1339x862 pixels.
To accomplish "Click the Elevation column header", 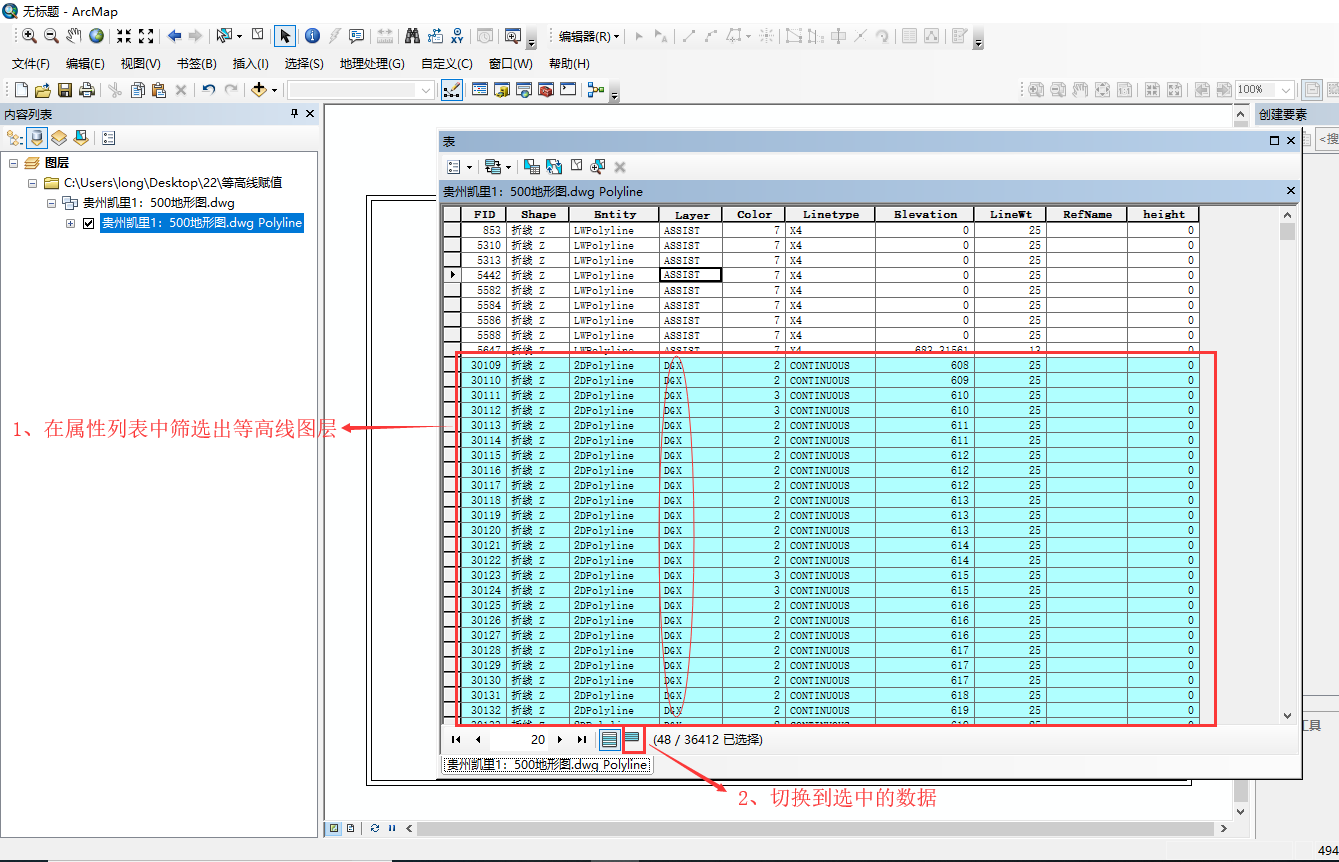I will coord(925,214).
